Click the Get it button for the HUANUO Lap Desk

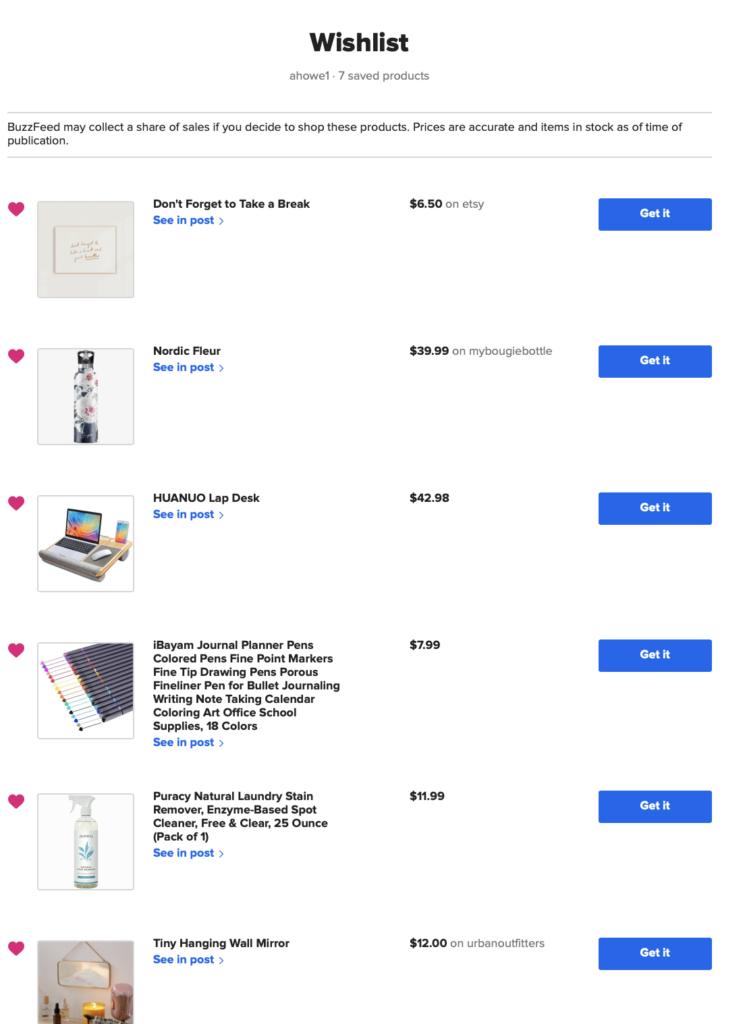[654, 508]
